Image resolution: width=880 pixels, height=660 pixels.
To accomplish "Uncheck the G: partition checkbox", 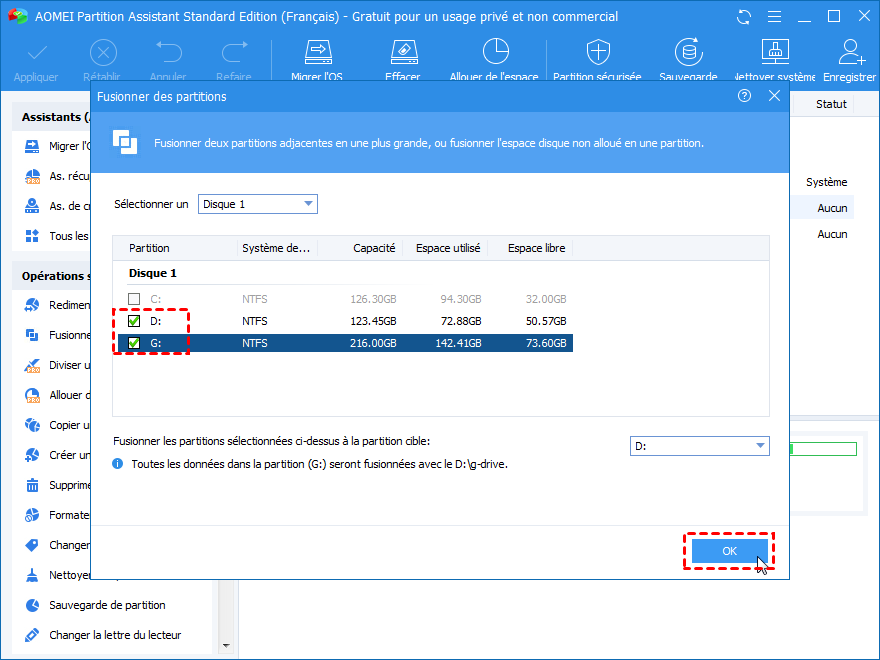I will click(x=134, y=343).
